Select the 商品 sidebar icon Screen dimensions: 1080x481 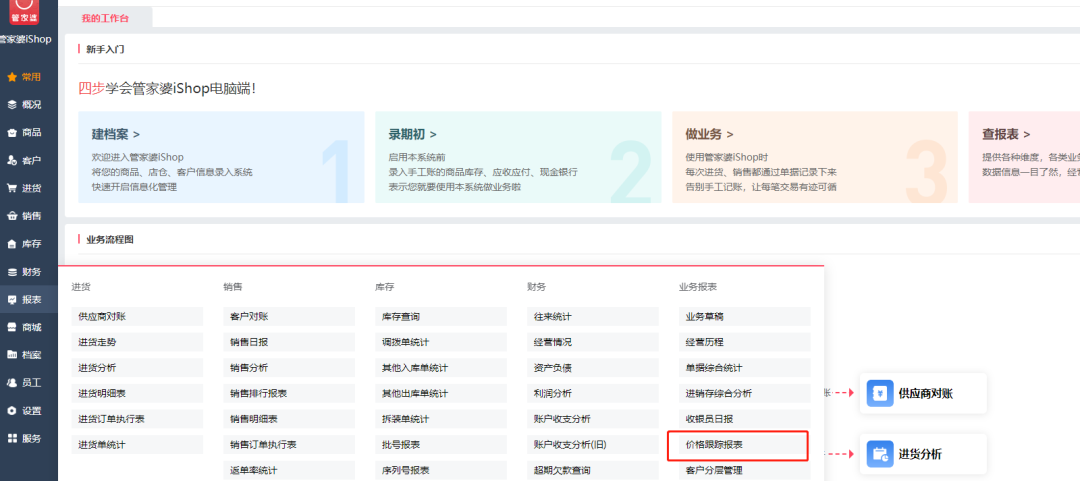tap(12, 132)
